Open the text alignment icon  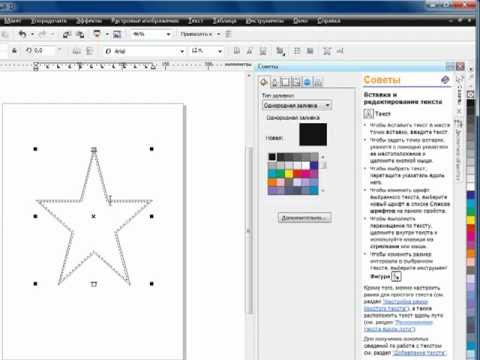(x=280, y=51)
